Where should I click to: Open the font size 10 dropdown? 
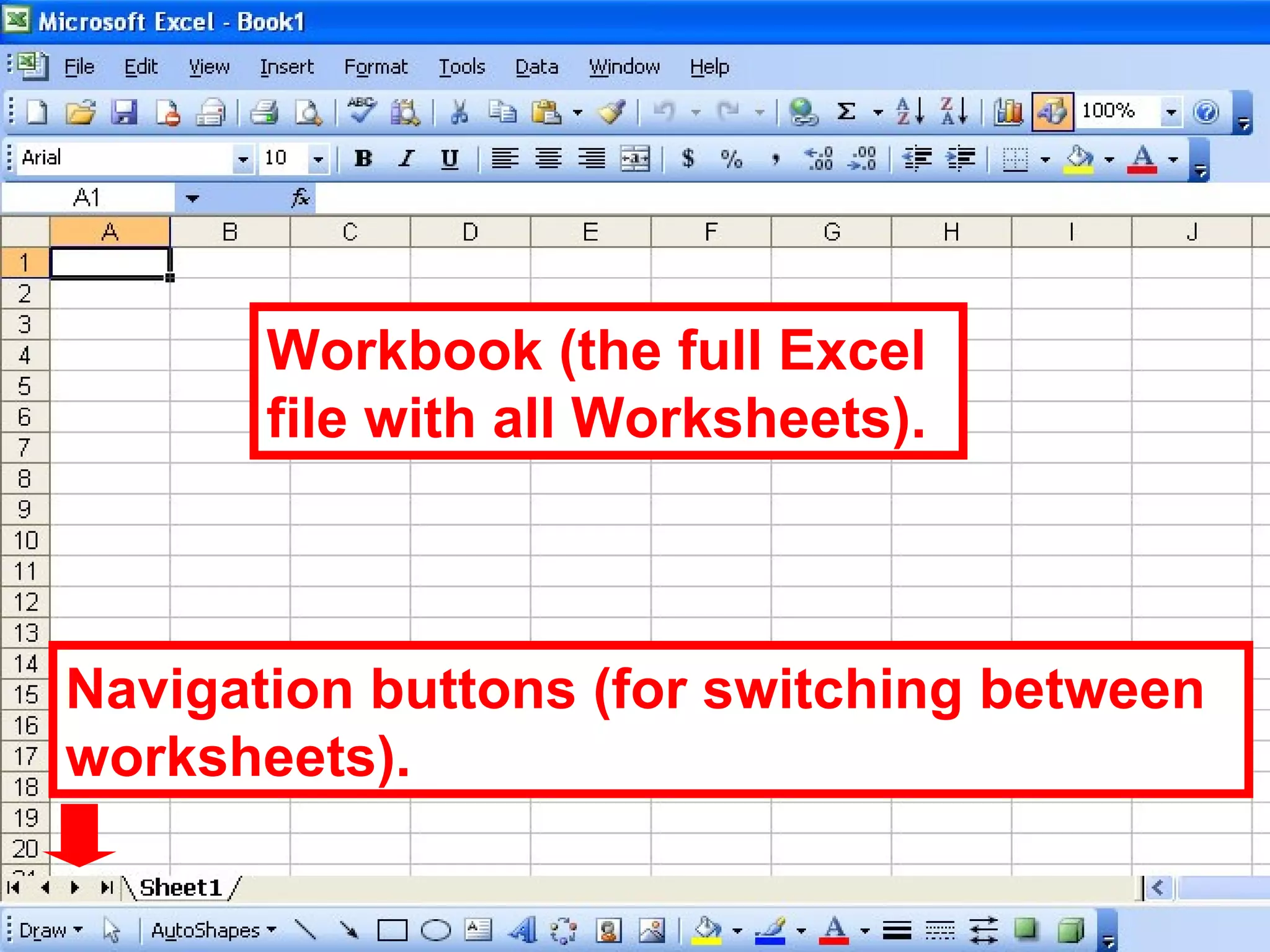[x=318, y=159]
